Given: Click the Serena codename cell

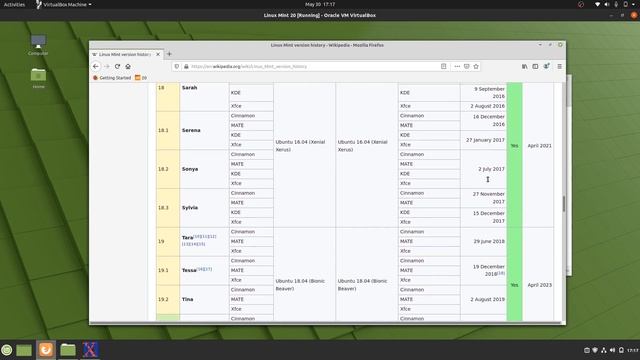Looking at the screenshot, I should tap(204, 130).
